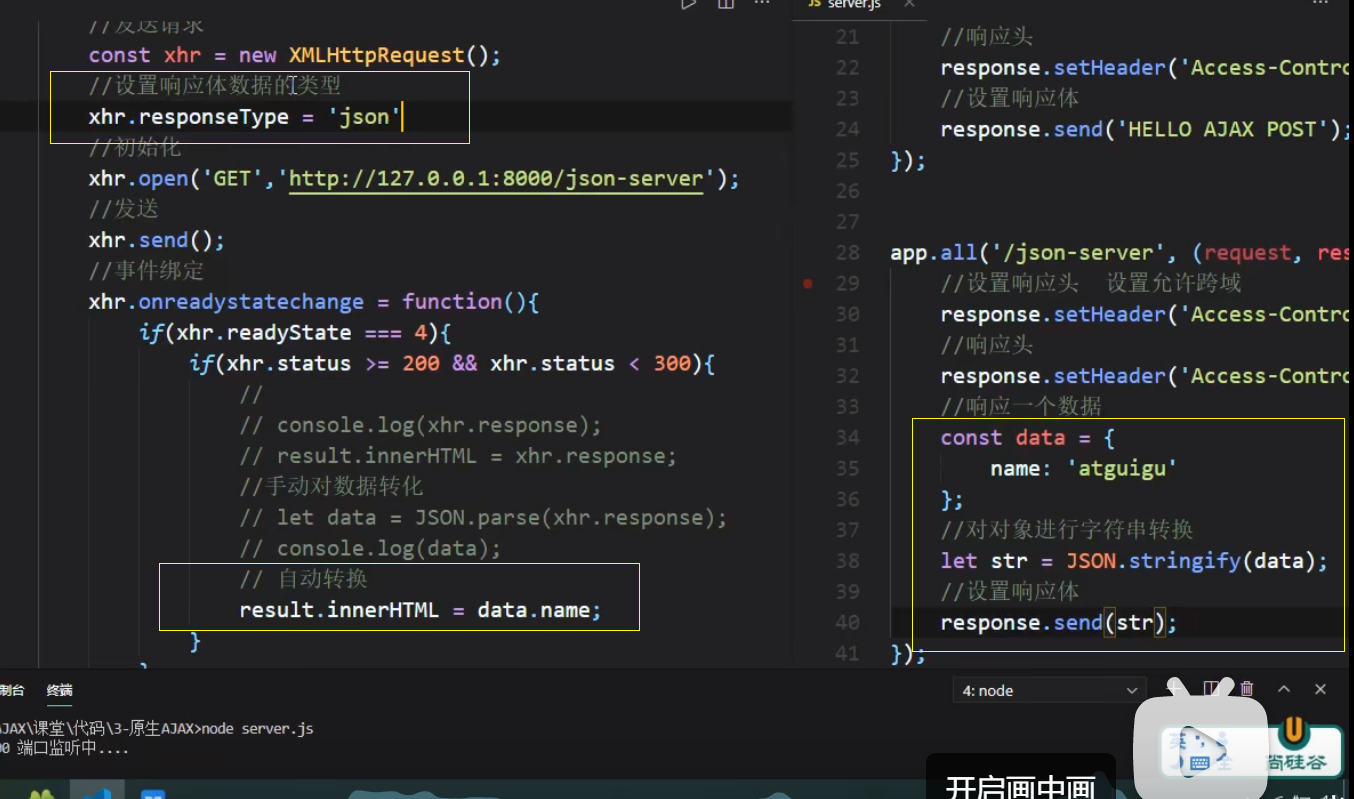The height and width of the screenshot is (799, 1354).
Task: Click the //设置响应头 设置允许跨域 comment
Action: (x=1091, y=283)
